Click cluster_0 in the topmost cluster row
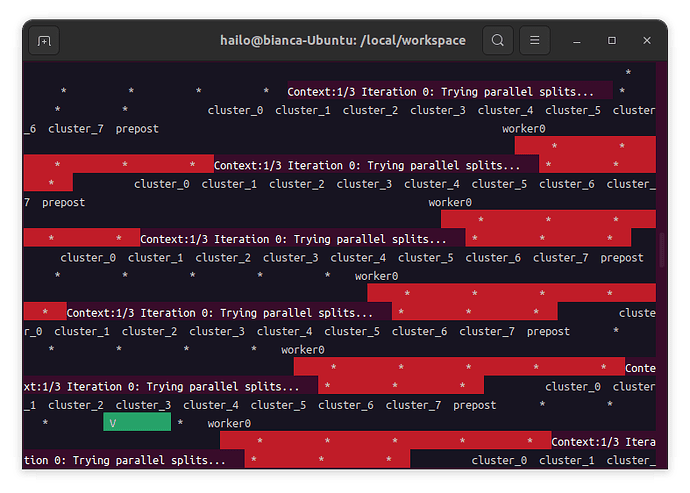This screenshot has width=690, height=493. 235,110
